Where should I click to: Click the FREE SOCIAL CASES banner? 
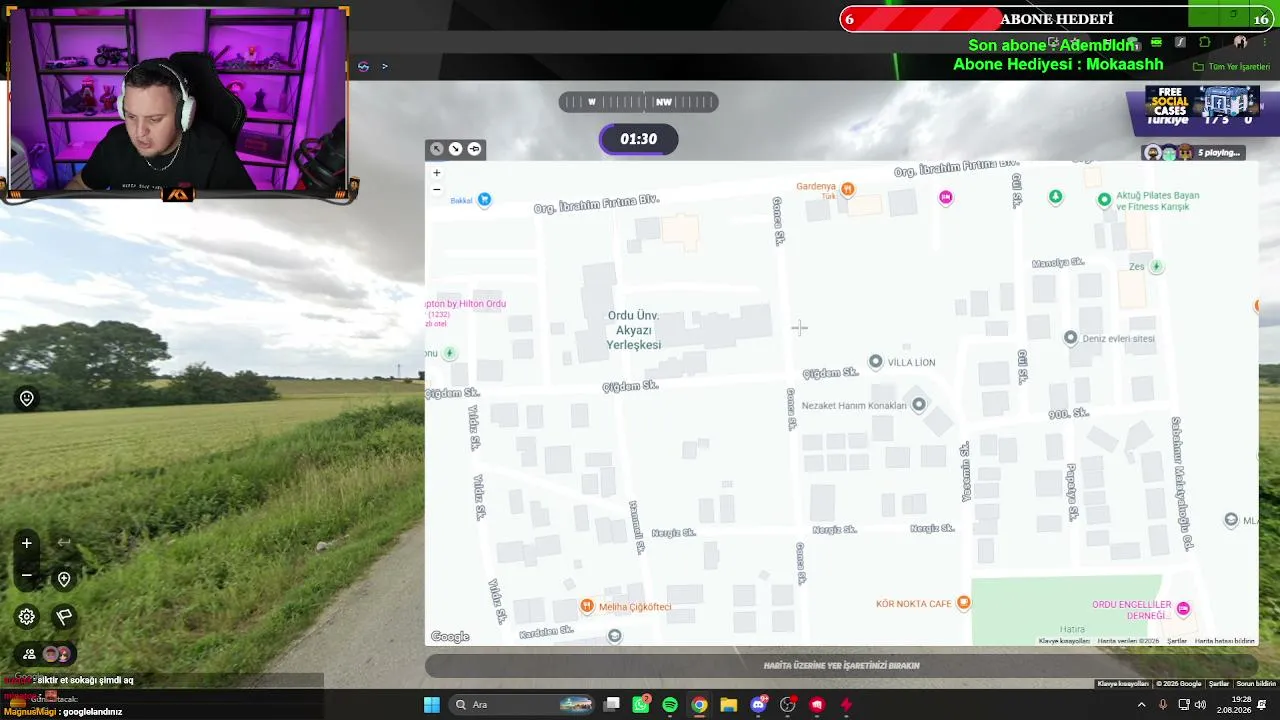pyautogui.click(x=1202, y=102)
